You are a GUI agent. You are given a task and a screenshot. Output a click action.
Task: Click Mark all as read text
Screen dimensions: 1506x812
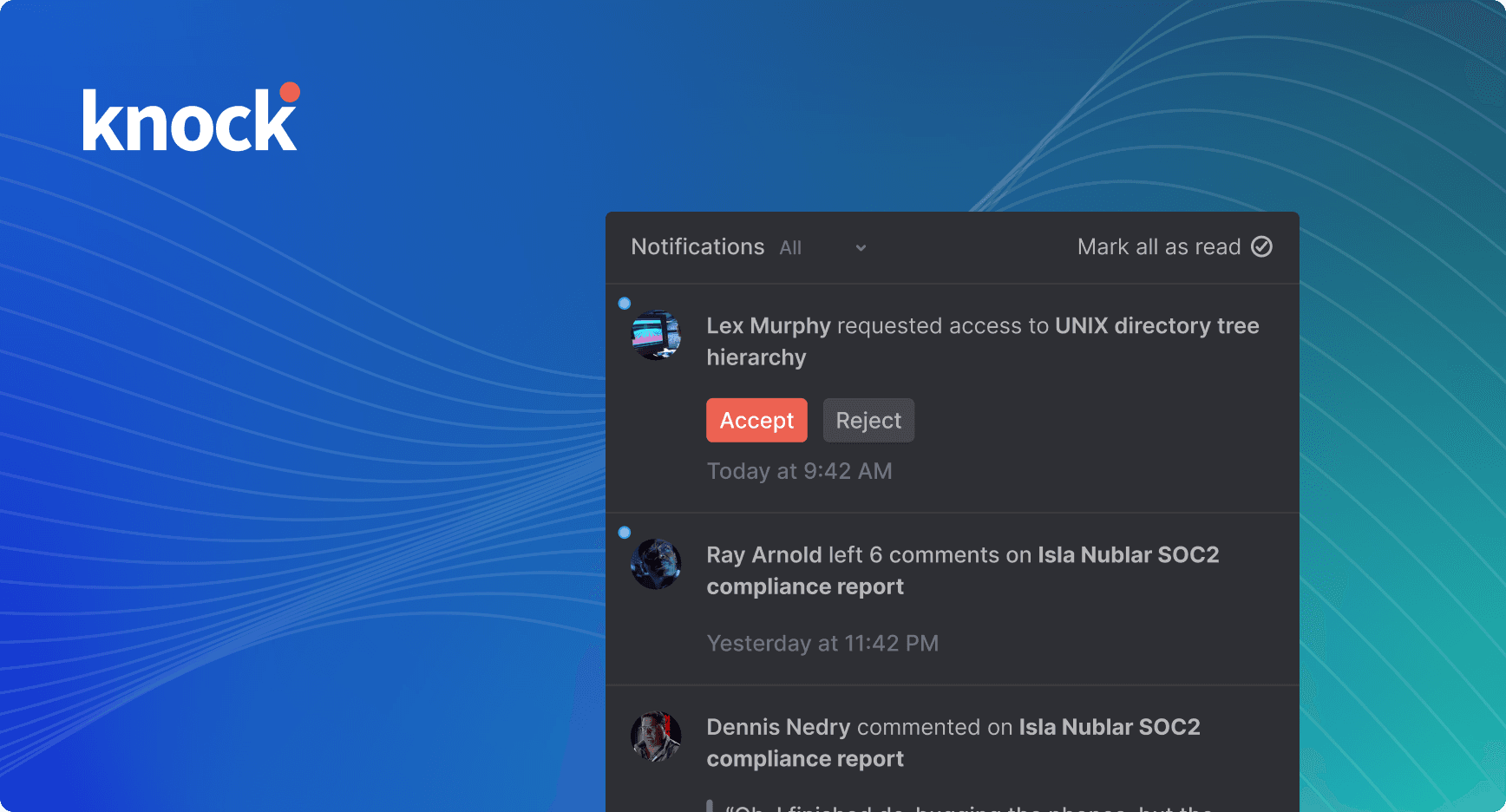click(x=1158, y=247)
